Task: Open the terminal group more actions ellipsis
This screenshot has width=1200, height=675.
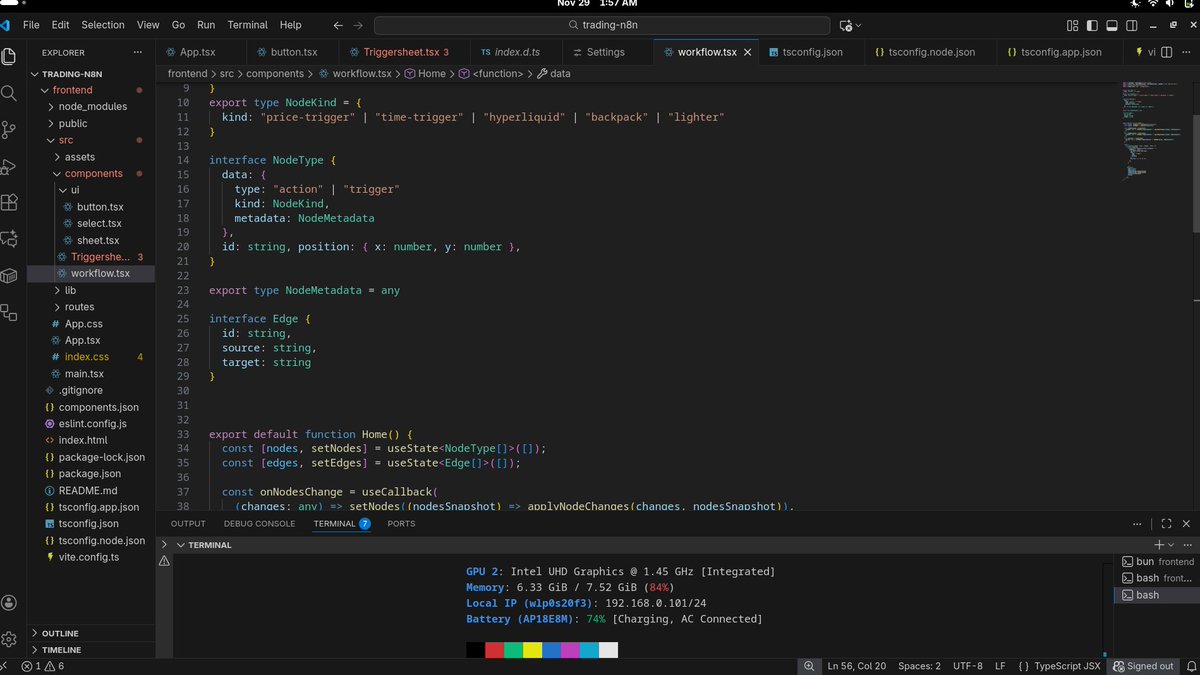Action: click(1186, 545)
